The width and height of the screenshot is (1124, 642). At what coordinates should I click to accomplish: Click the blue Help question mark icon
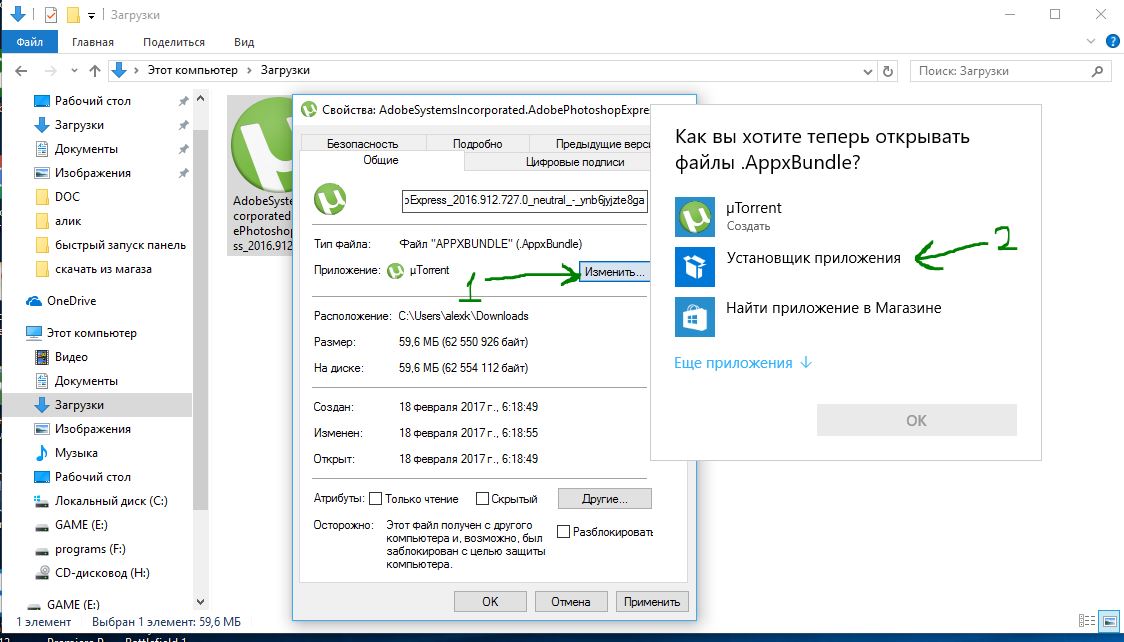[x=1113, y=42]
